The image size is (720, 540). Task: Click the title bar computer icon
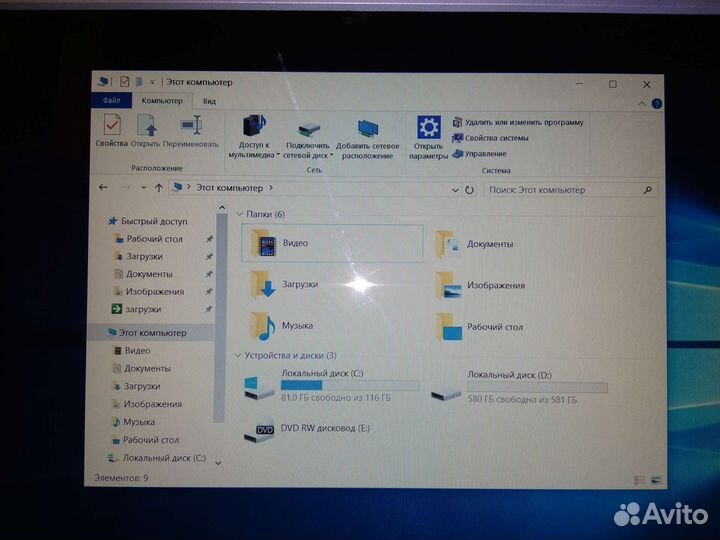point(103,81)
